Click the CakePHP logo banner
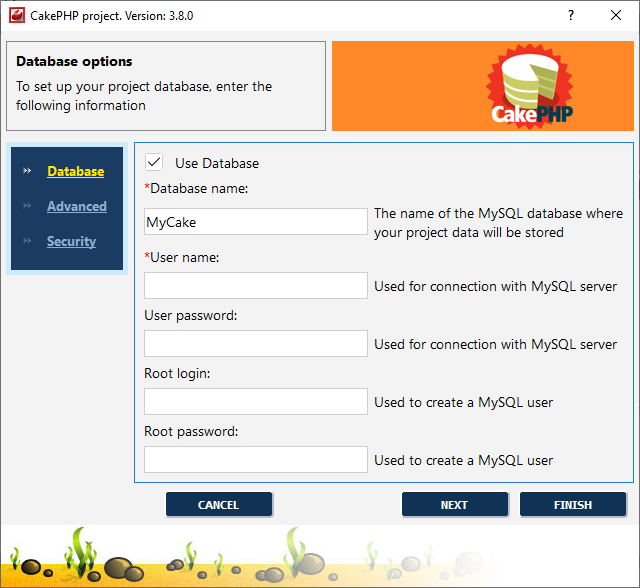This screenshot has width=640, height=588. [x=483, y=86]
